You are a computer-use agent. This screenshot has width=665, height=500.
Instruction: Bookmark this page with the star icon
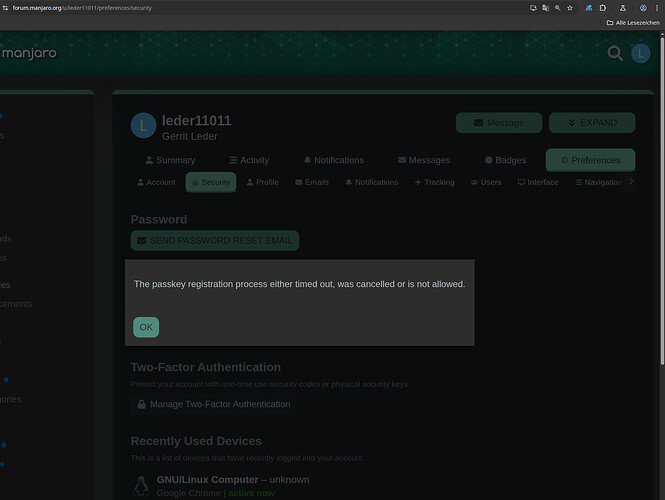point(570,8)
